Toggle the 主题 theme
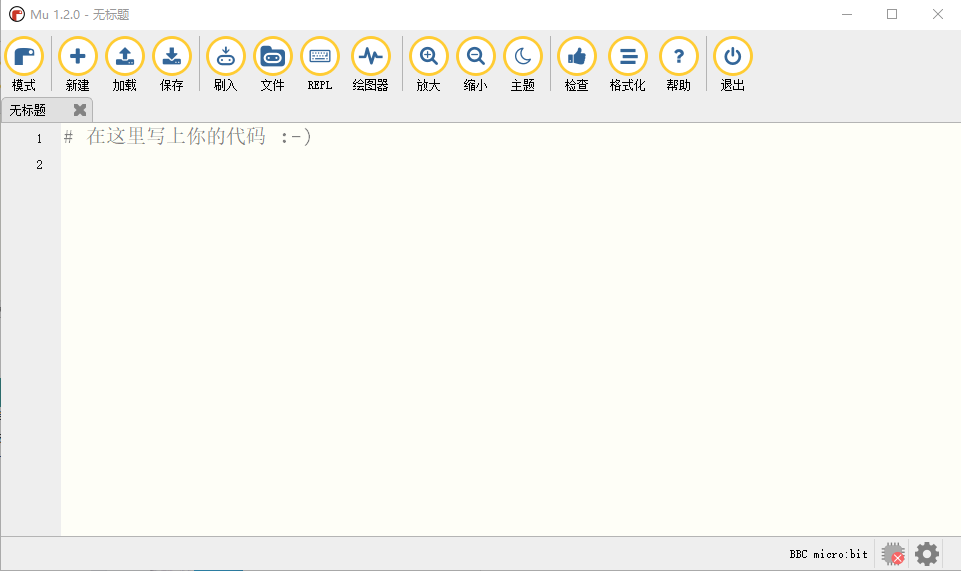961x571 pixels. pyautogui.click(x=523, y=64)
